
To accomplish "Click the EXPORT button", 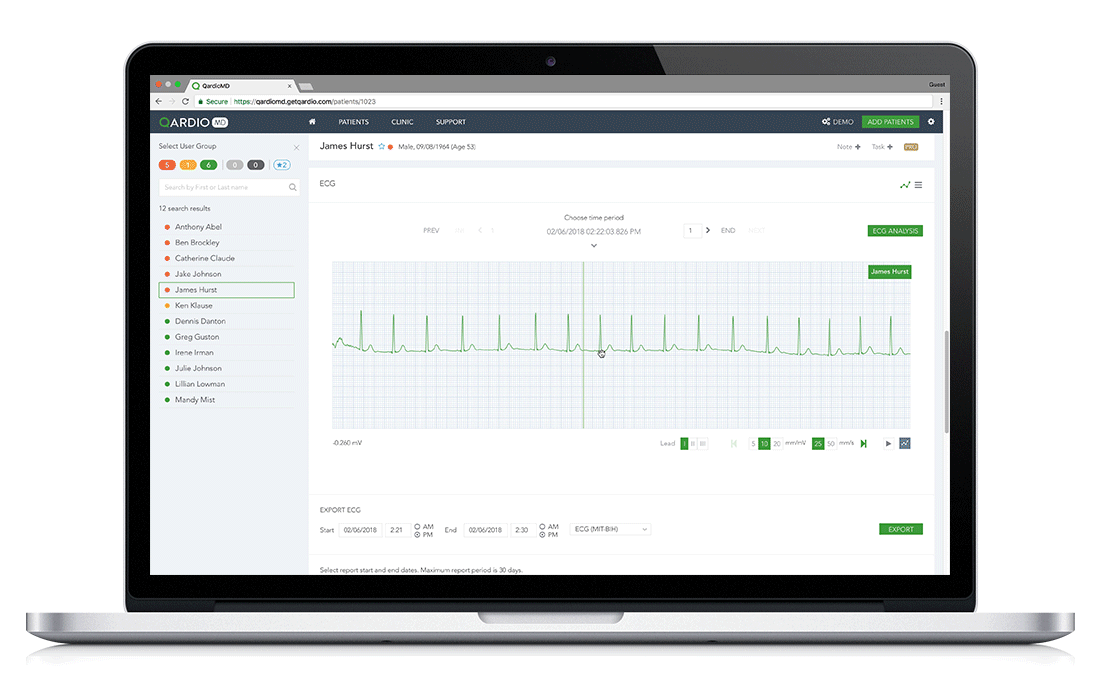I will [901, 529].
